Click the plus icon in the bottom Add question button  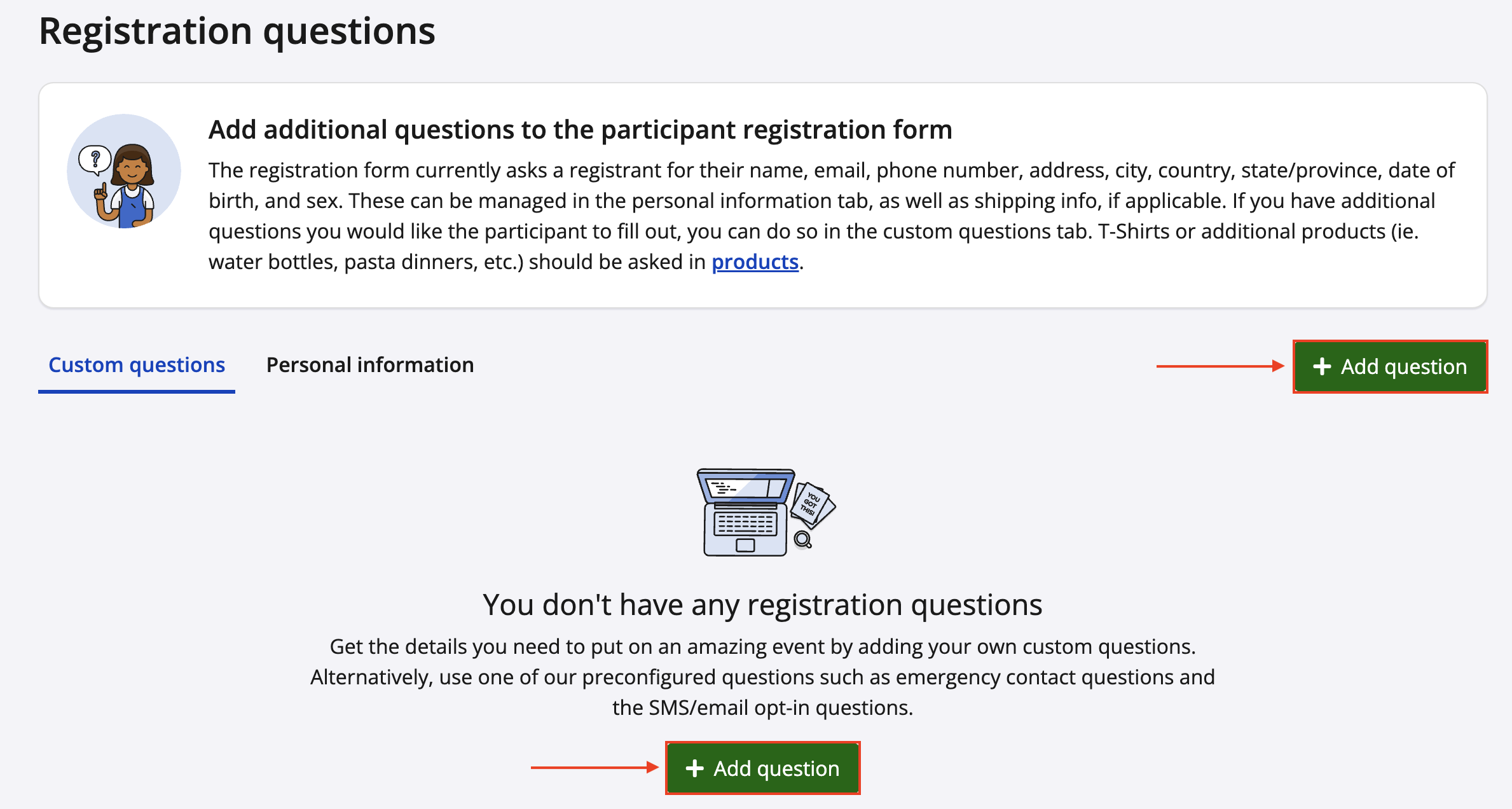click(x=694, y=768)
